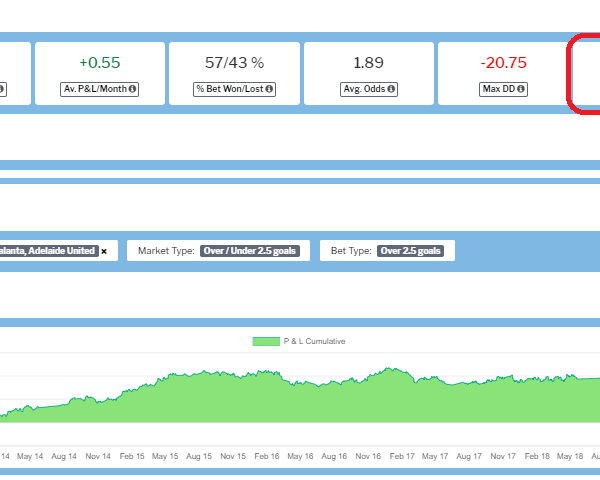Click the Market Type: label
This screenshot has height=480, width=600.
(166, 251)
